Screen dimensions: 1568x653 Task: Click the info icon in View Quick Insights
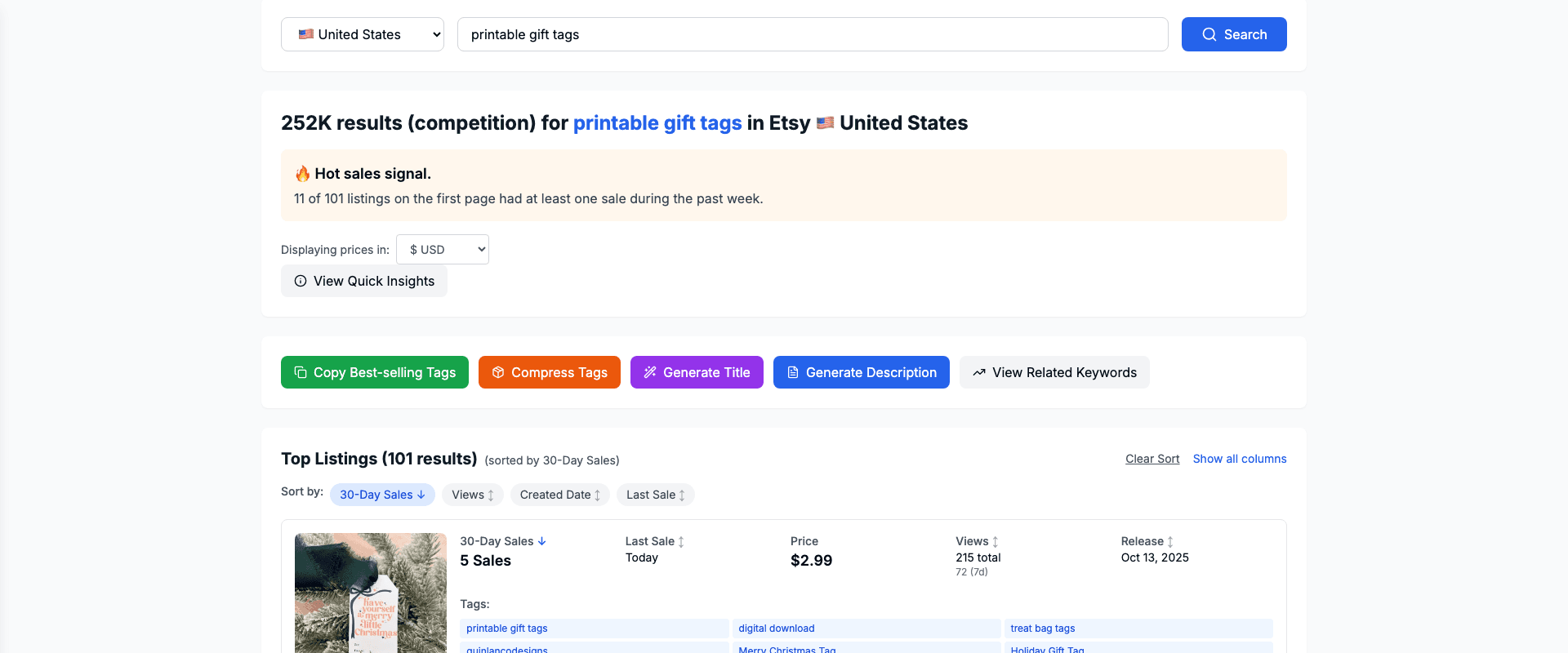click(301, 281)
